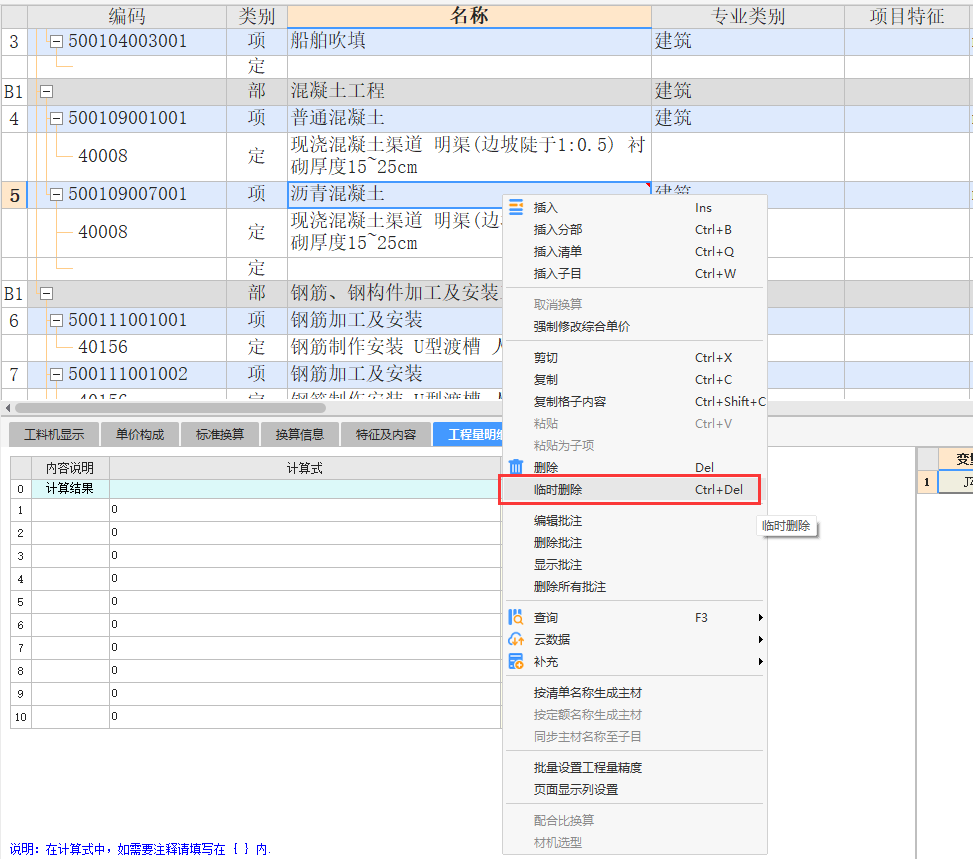
Task: Click 批量设置工程量精度 in the menu
Action: [588, 768]
